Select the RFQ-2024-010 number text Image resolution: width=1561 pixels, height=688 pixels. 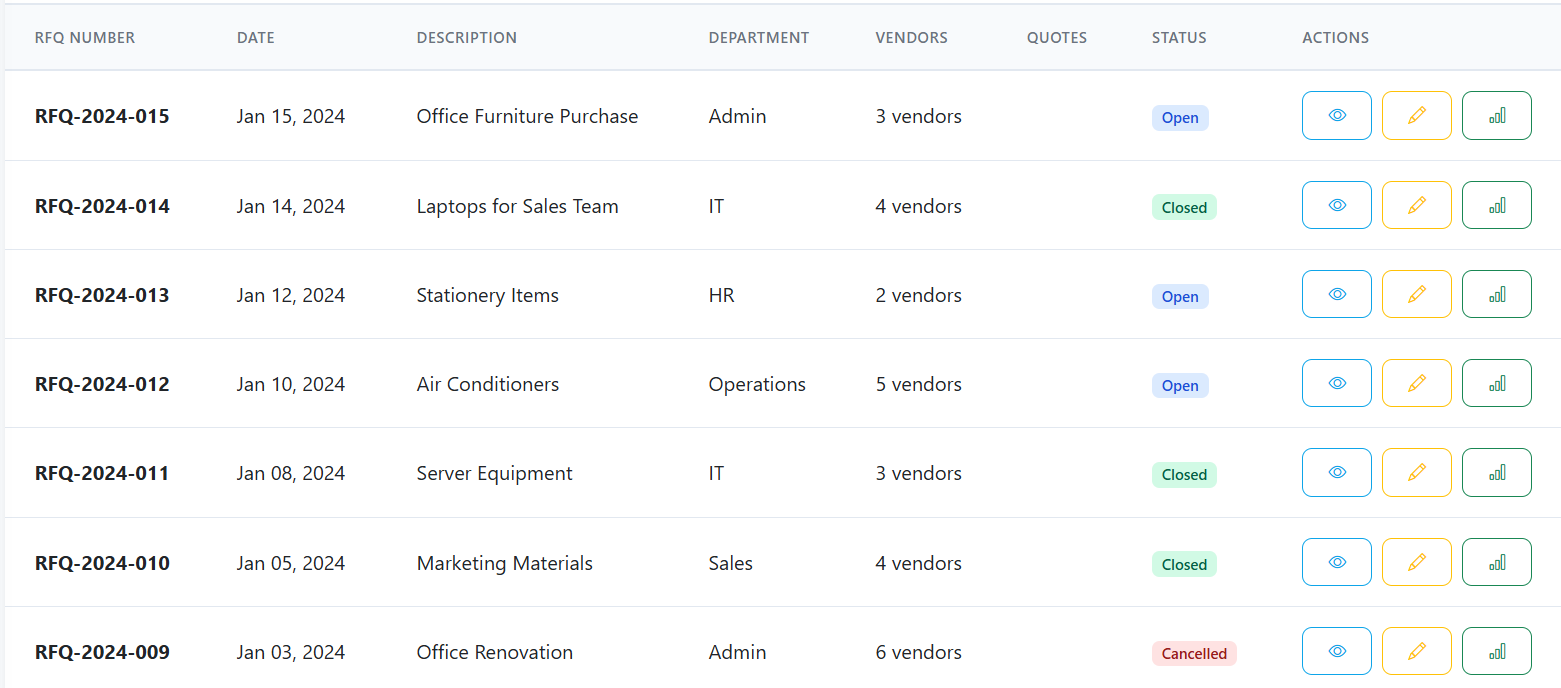(102, 563)
